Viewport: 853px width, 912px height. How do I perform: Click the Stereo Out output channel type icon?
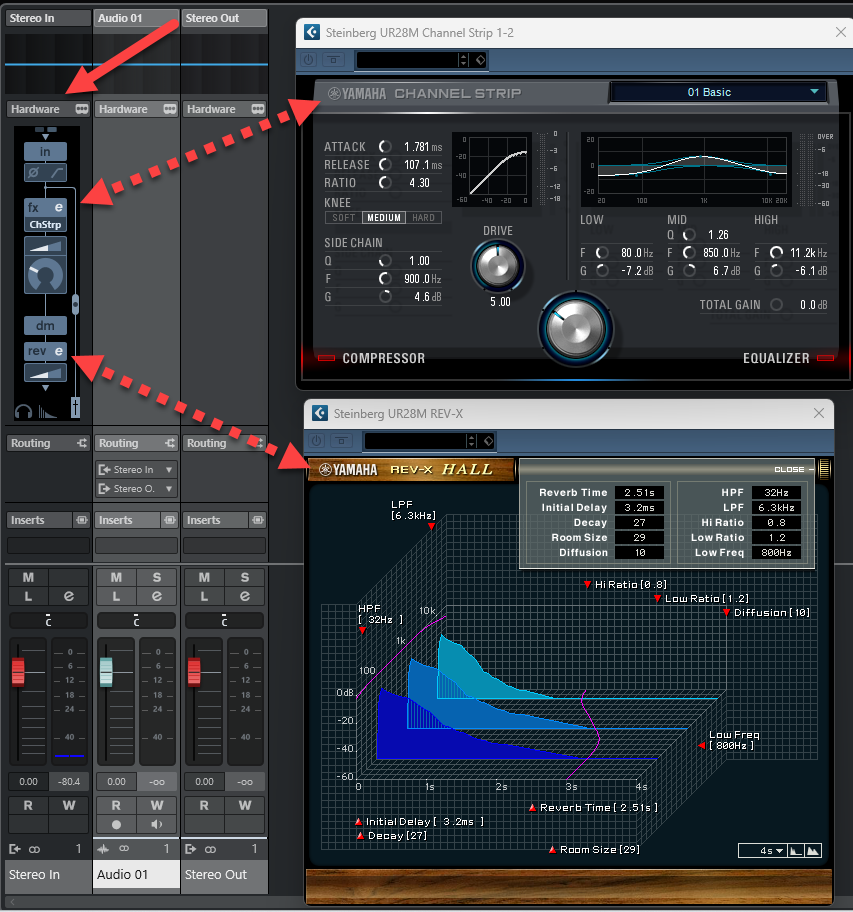[190, 849]
